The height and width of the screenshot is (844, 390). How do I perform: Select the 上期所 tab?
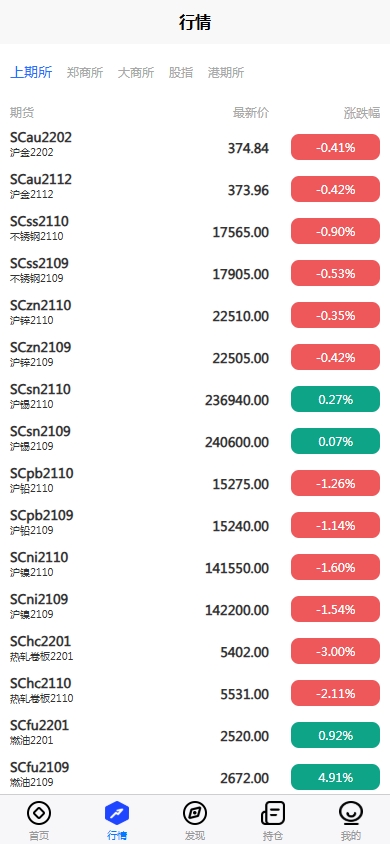(31, 73)
